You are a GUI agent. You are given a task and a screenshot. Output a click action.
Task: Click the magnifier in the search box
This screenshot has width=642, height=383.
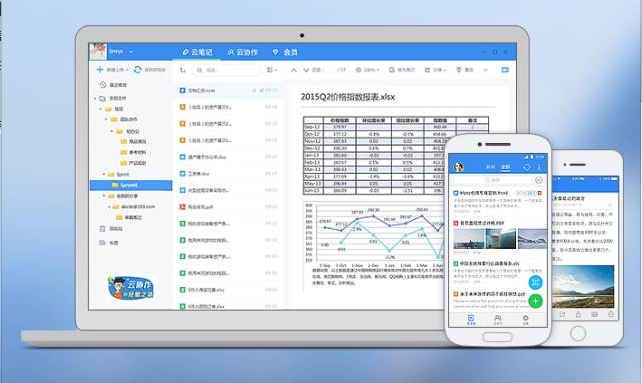pos(199,70)
